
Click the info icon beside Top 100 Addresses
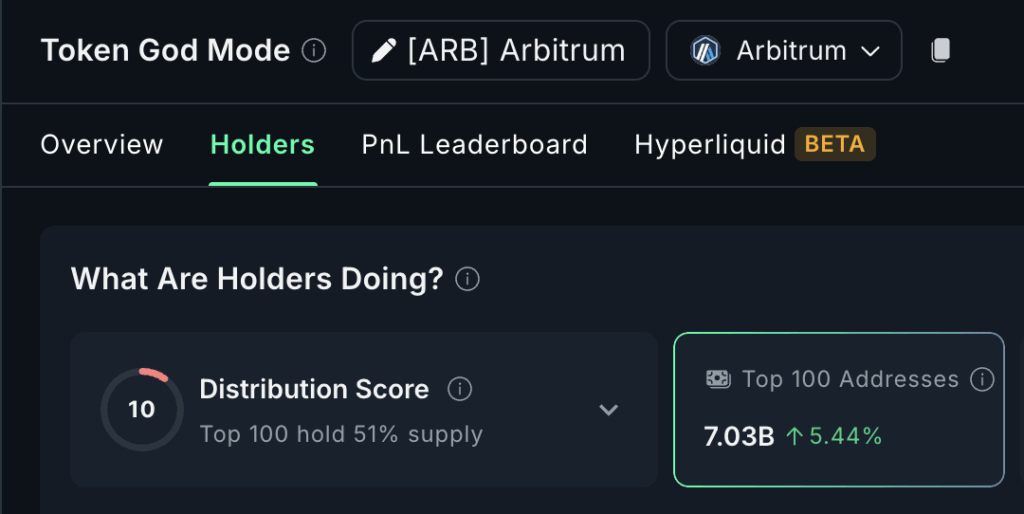(x=982, y=379)
